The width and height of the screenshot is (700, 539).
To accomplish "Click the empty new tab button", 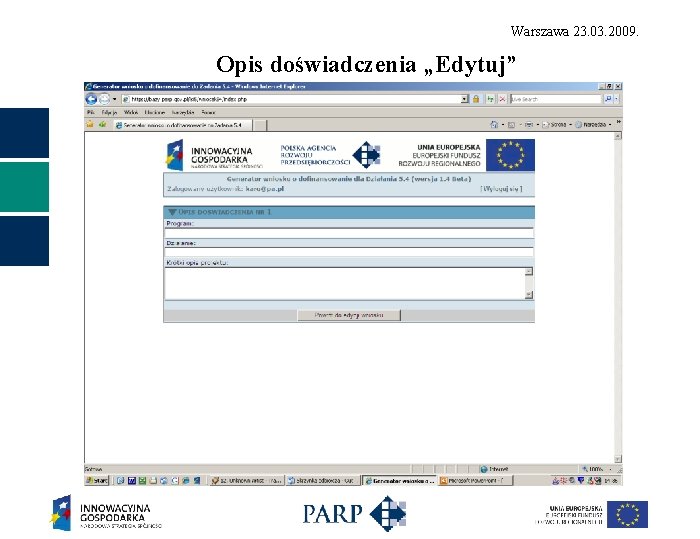I will click(260, 125).
